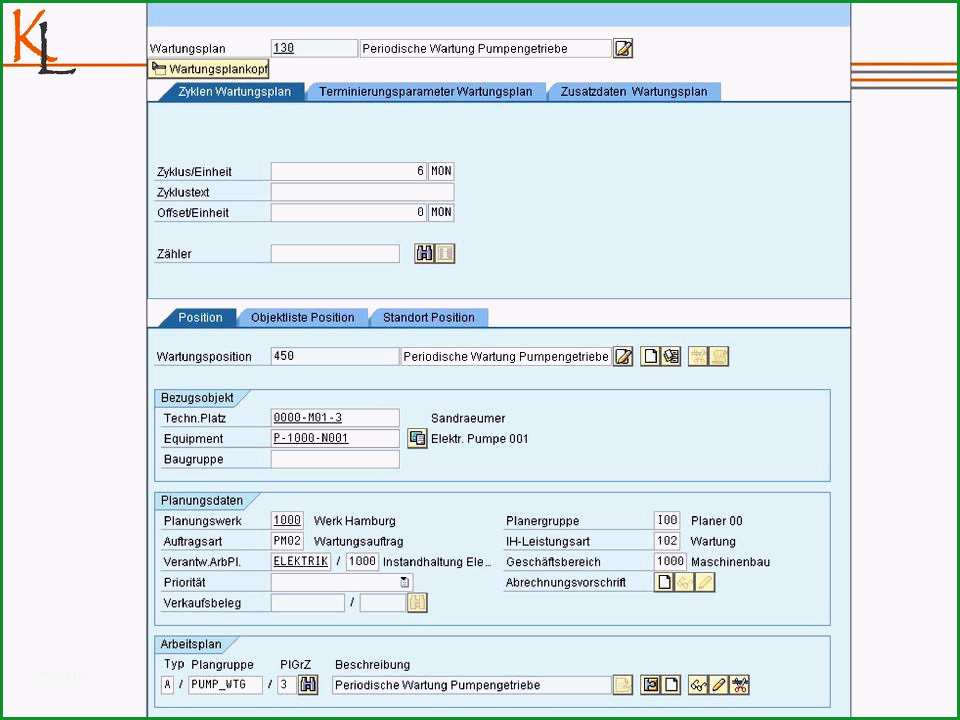Click glasses display icon in Arbeitsplan
Image resolution: width=960 pixels, height=720 pixels.
(698, 685)
